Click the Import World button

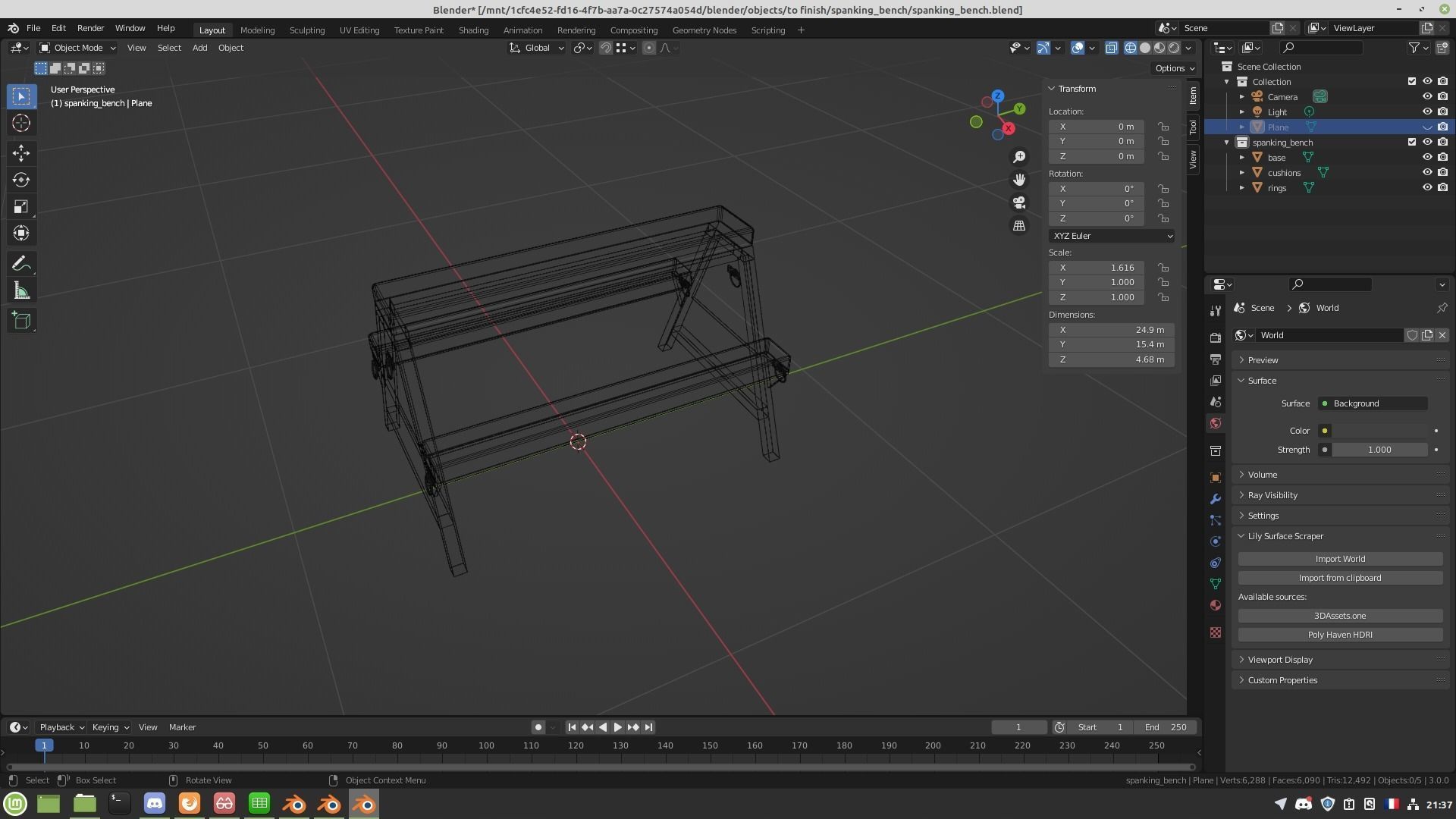click(1340, 559)
